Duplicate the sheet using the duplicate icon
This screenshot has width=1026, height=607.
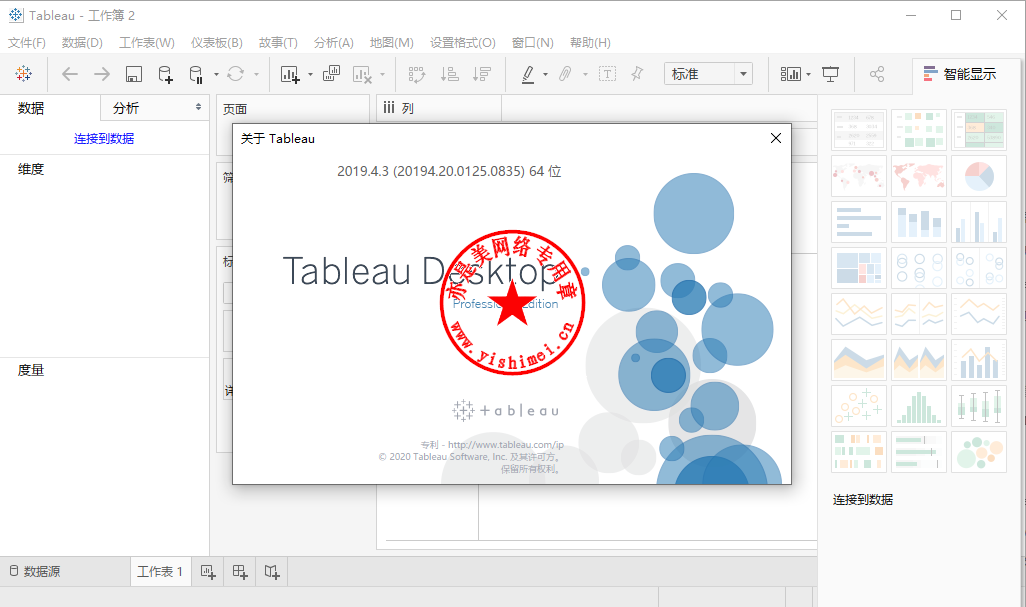[x=332, y=74]
